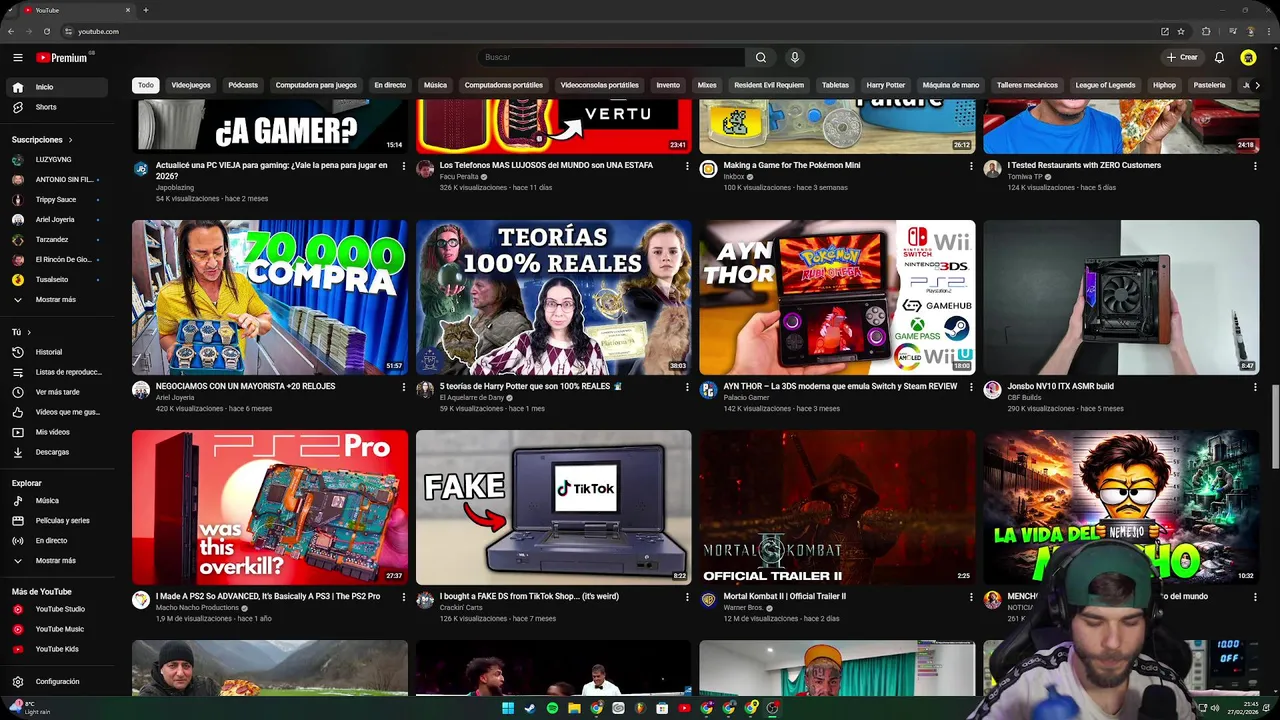
Task: Go to Inicio in sidebar
Action: (57, 87)
